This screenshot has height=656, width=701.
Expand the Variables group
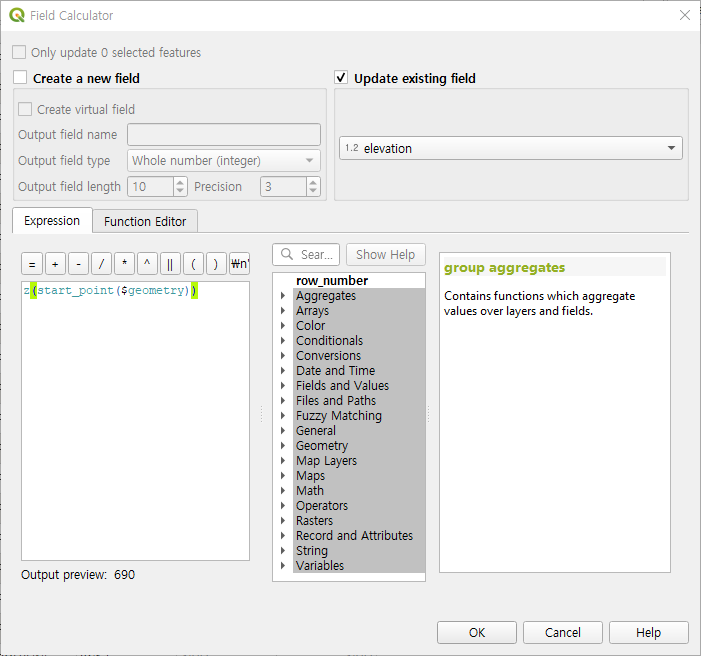[283, 565]
